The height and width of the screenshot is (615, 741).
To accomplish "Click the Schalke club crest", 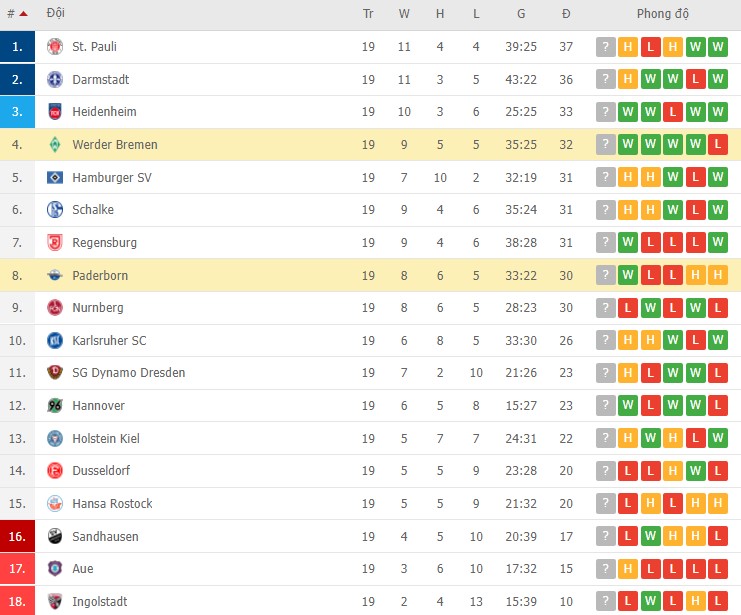I will [55, 210].
